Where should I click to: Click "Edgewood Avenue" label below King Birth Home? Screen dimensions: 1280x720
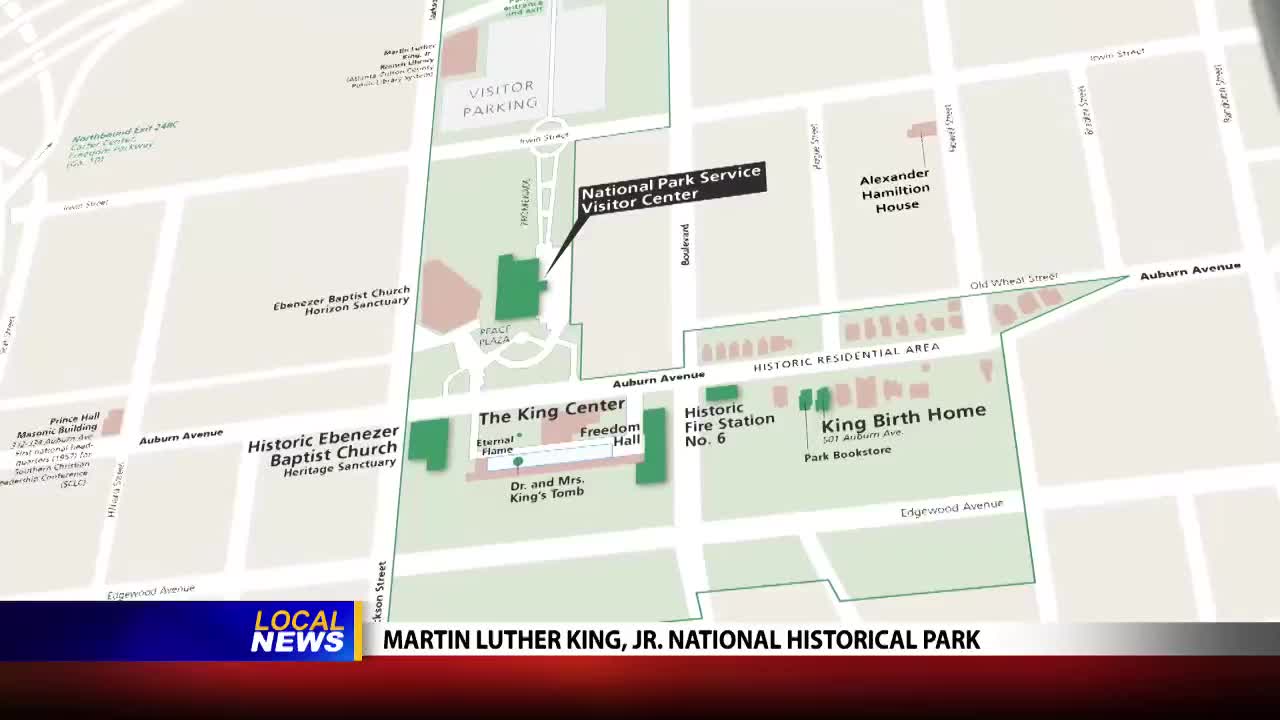point(951,509)
